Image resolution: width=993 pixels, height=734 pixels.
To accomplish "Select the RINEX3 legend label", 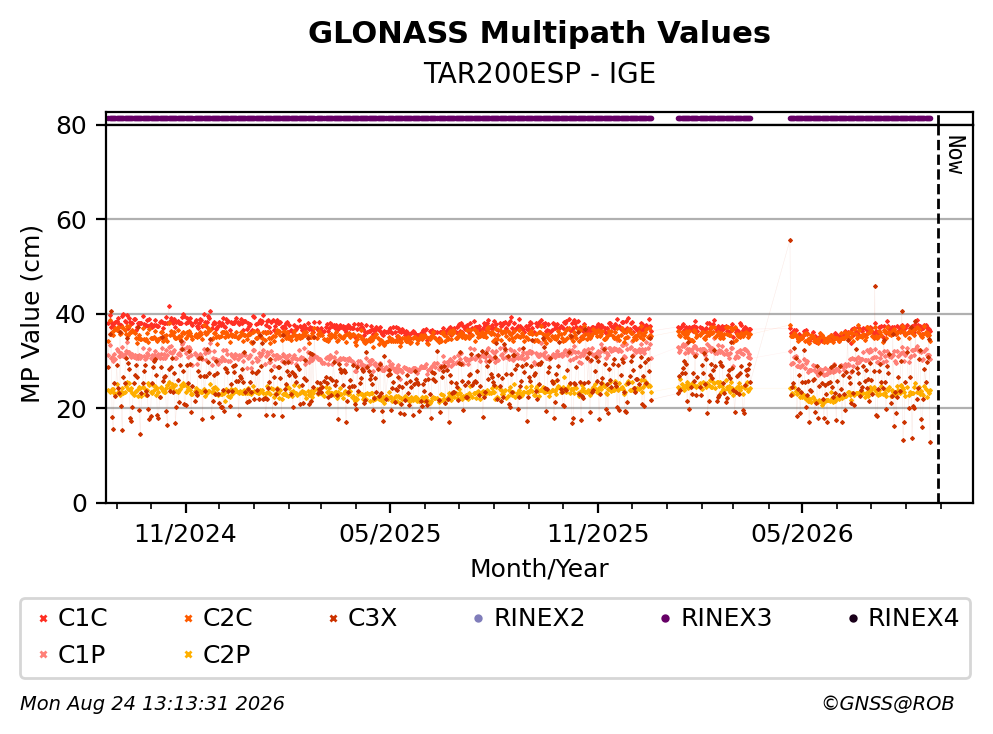I will (726, 617).
